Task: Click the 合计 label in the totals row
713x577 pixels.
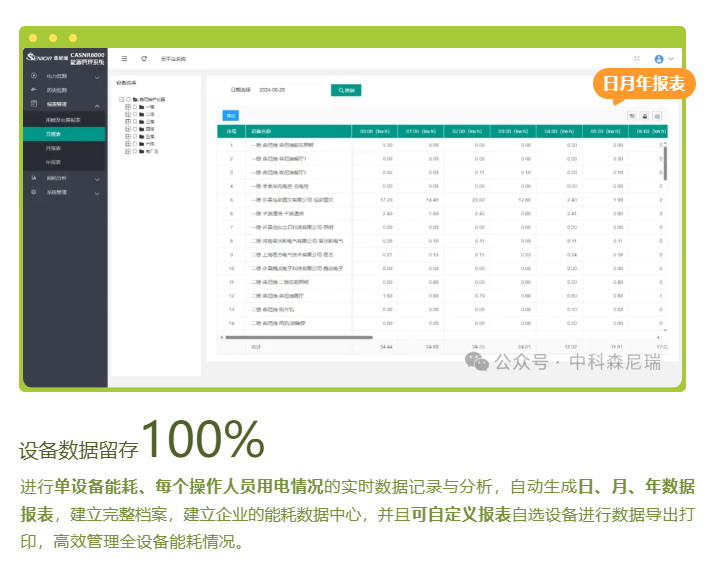Action: coord(256,347)
